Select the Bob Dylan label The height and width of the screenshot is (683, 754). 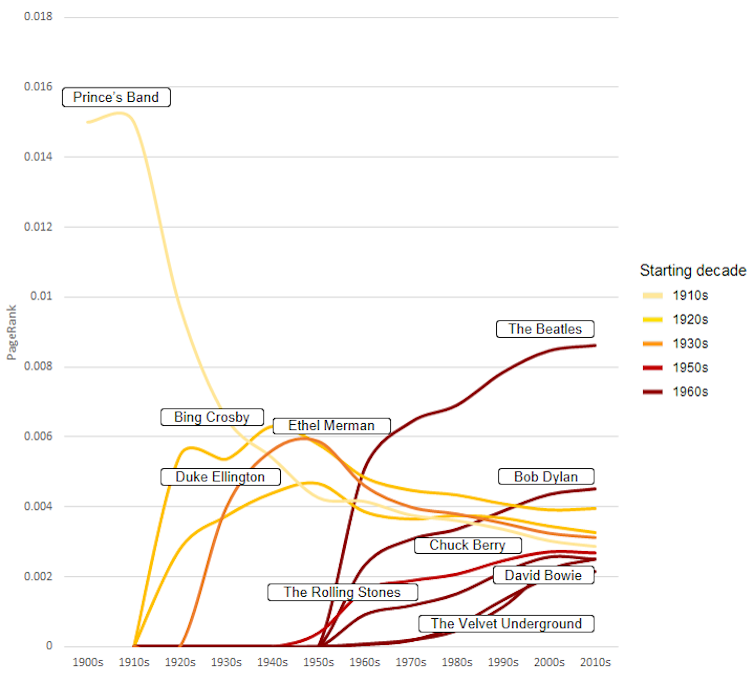coord(546,477)
